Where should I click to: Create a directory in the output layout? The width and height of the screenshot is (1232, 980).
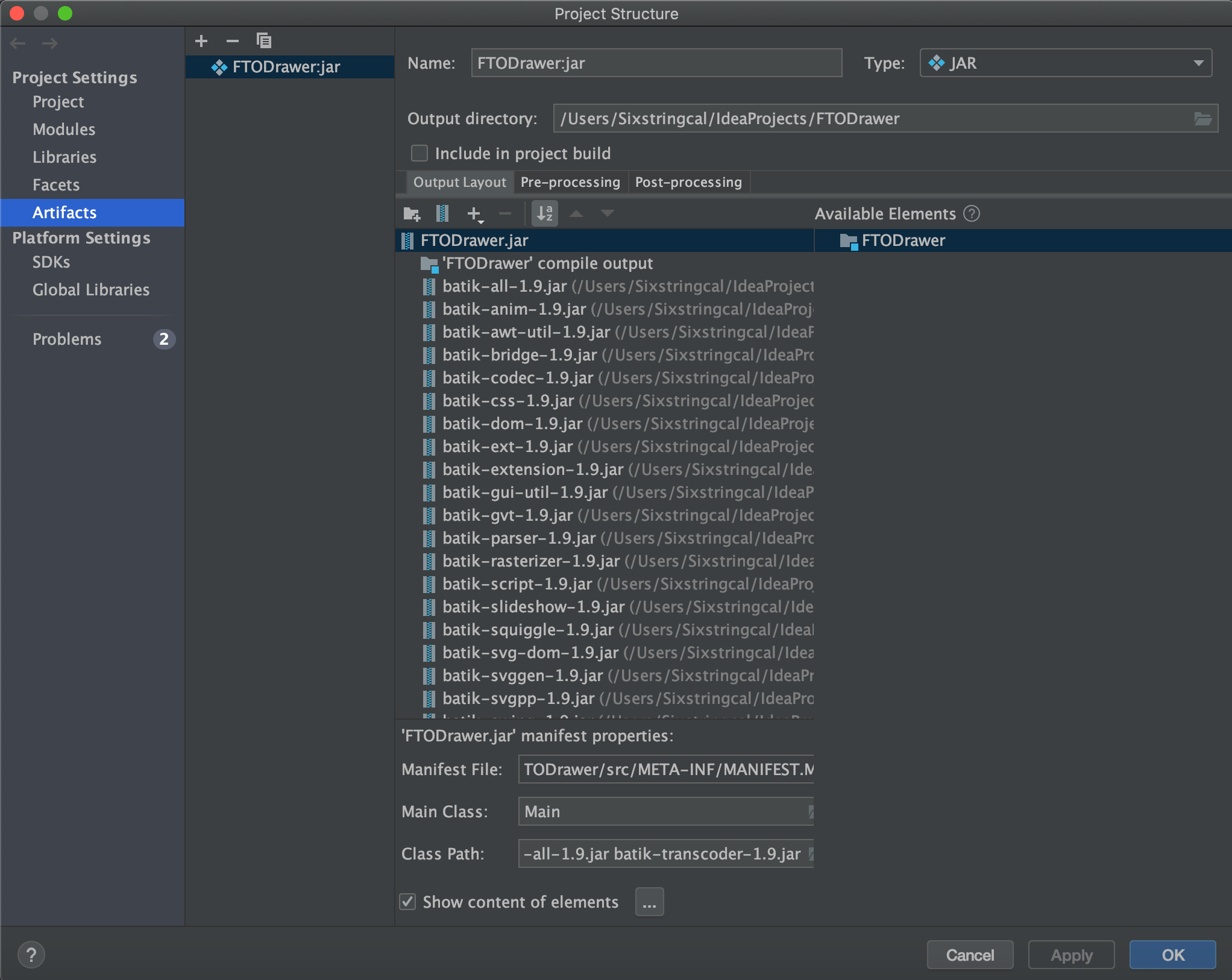412,214
